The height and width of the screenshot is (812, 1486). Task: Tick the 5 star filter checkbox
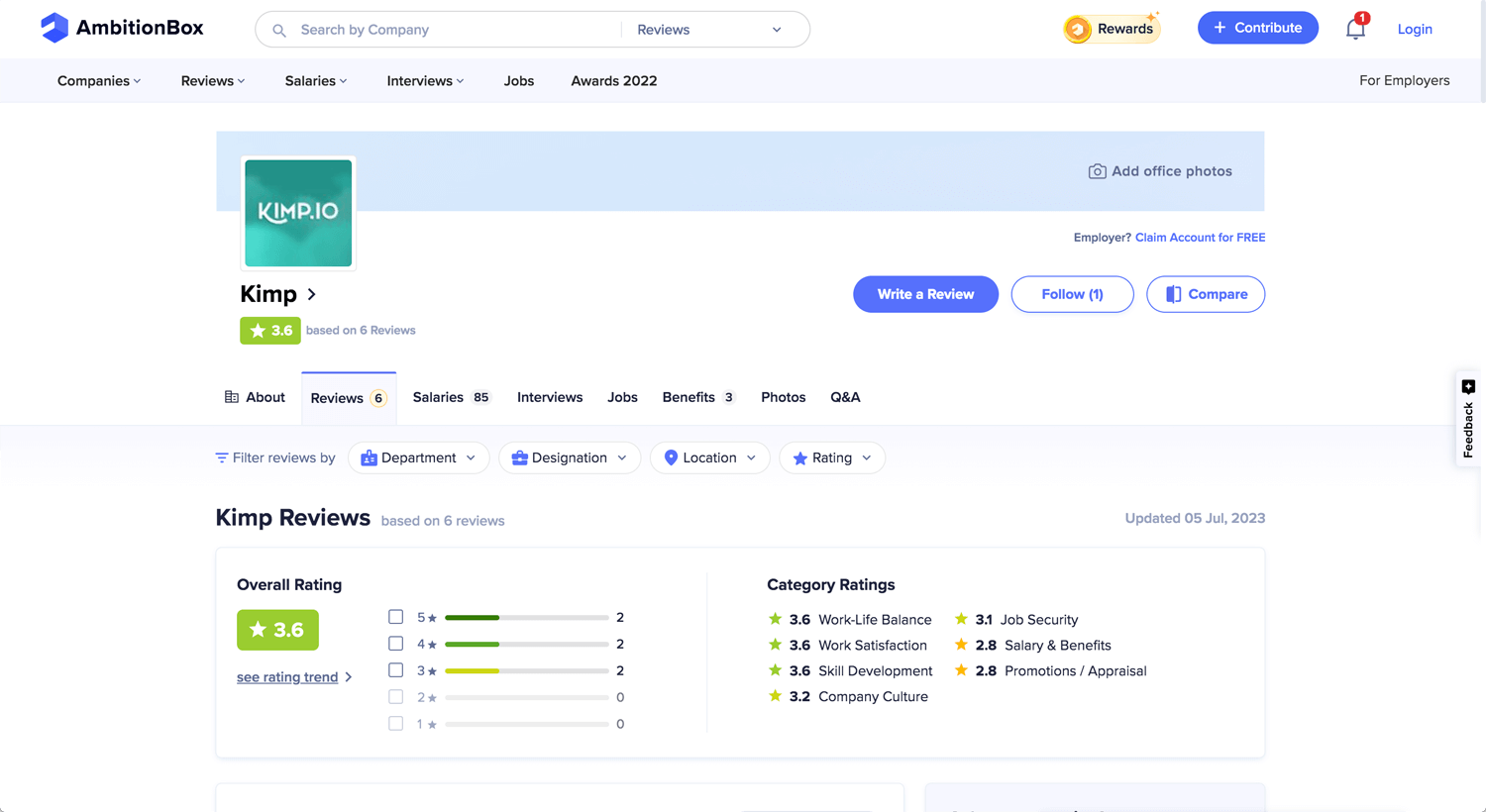[x=395, y=617]
